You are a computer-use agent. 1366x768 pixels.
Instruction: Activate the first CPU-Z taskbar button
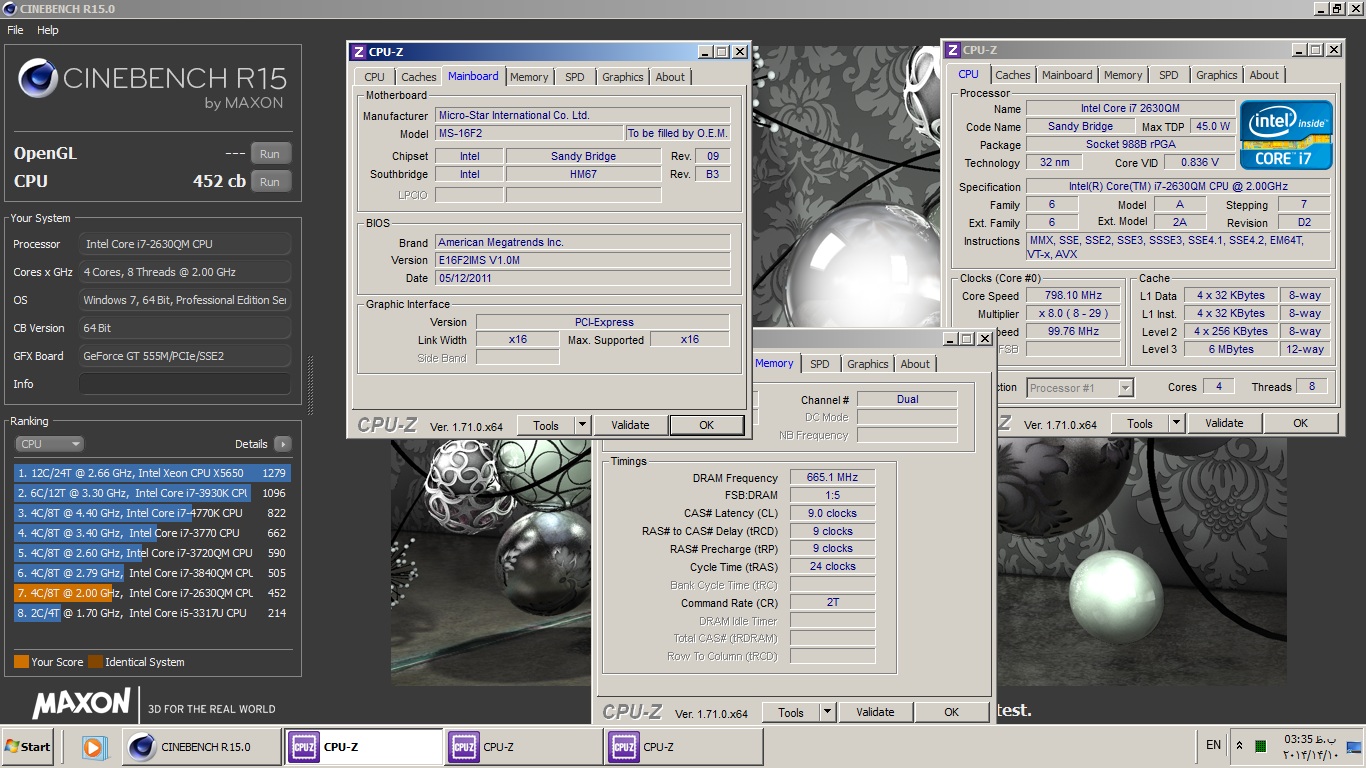tap(364, 746)
